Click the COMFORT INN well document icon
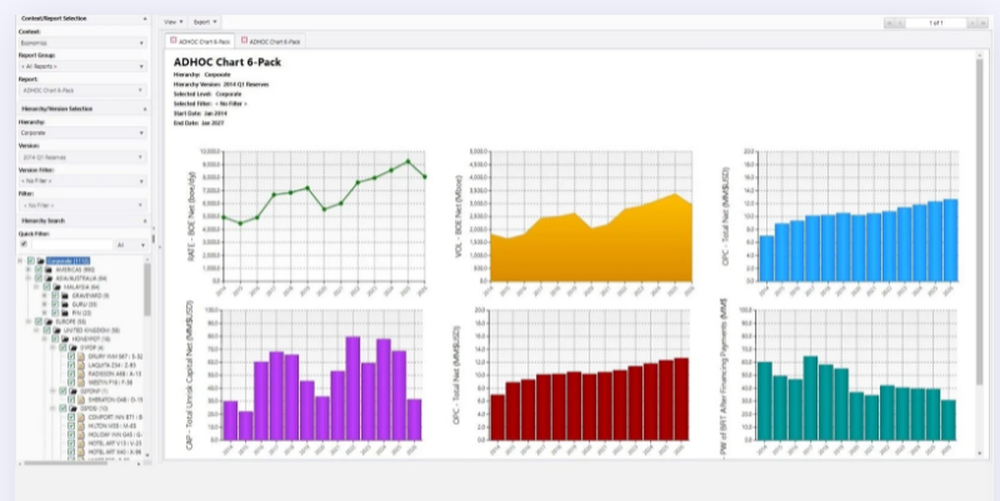This screenshot has width=1000, height=501. point(81,418)
